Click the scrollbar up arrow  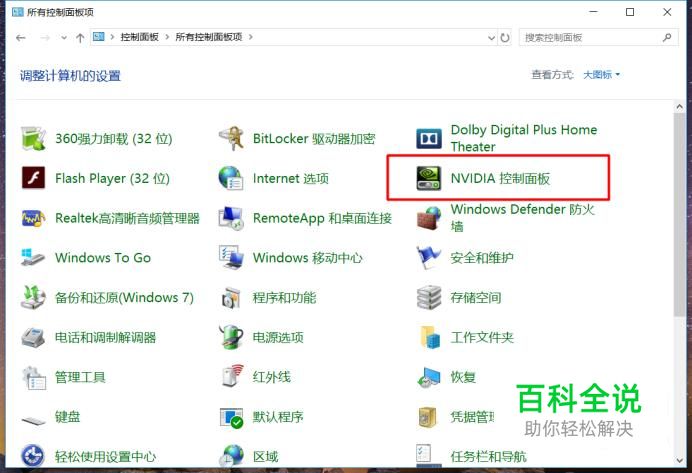tap(679, 106)
